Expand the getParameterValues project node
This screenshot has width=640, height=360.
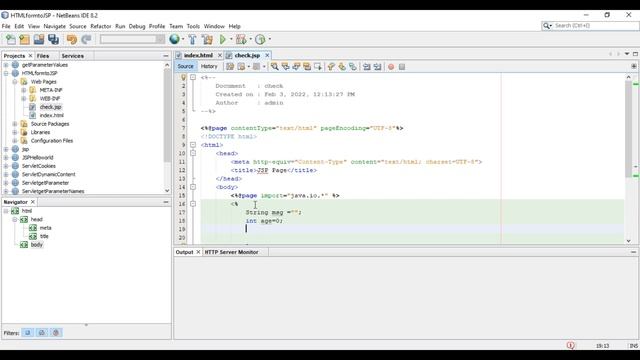point(6,65)
